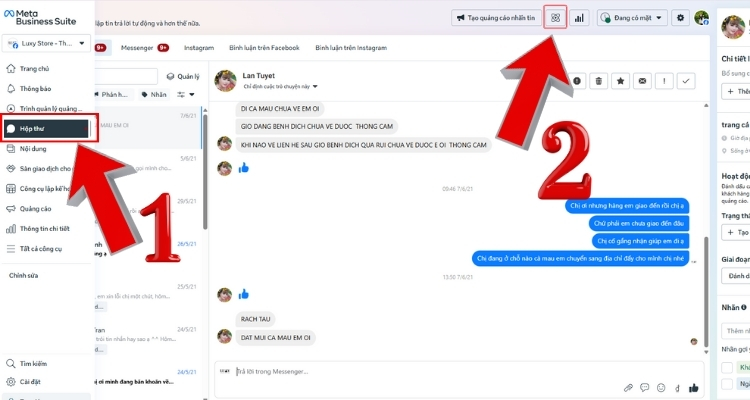Click the Phản hồi filter button

coord(114,94)
